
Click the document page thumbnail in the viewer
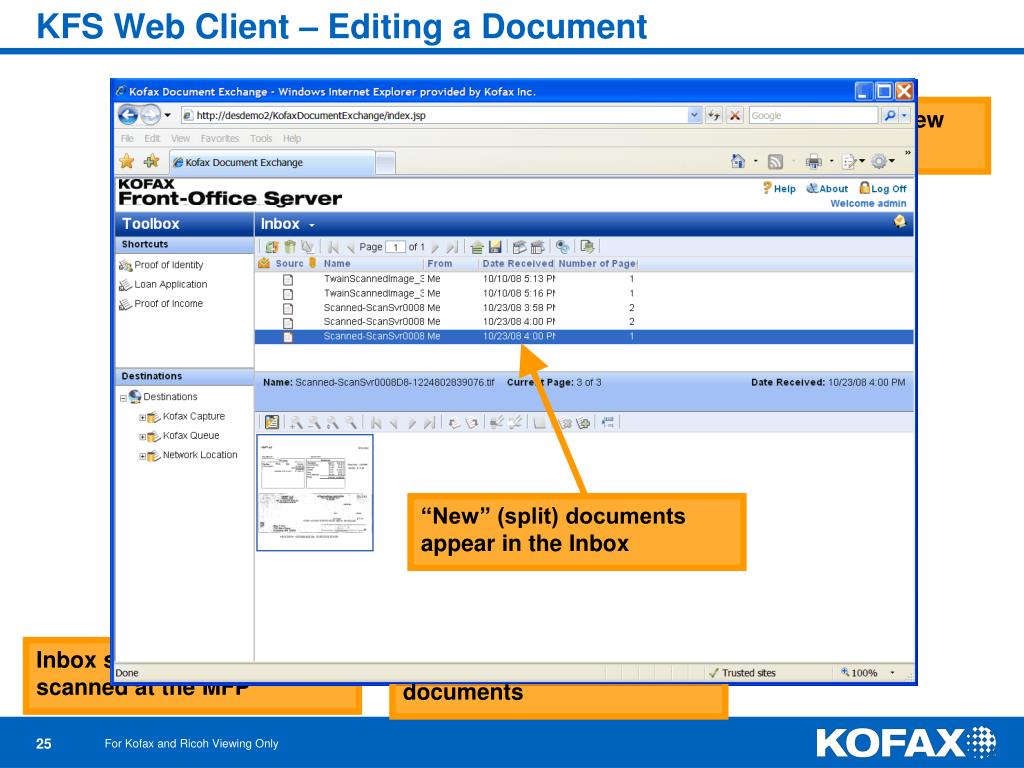tap(315, 493)
